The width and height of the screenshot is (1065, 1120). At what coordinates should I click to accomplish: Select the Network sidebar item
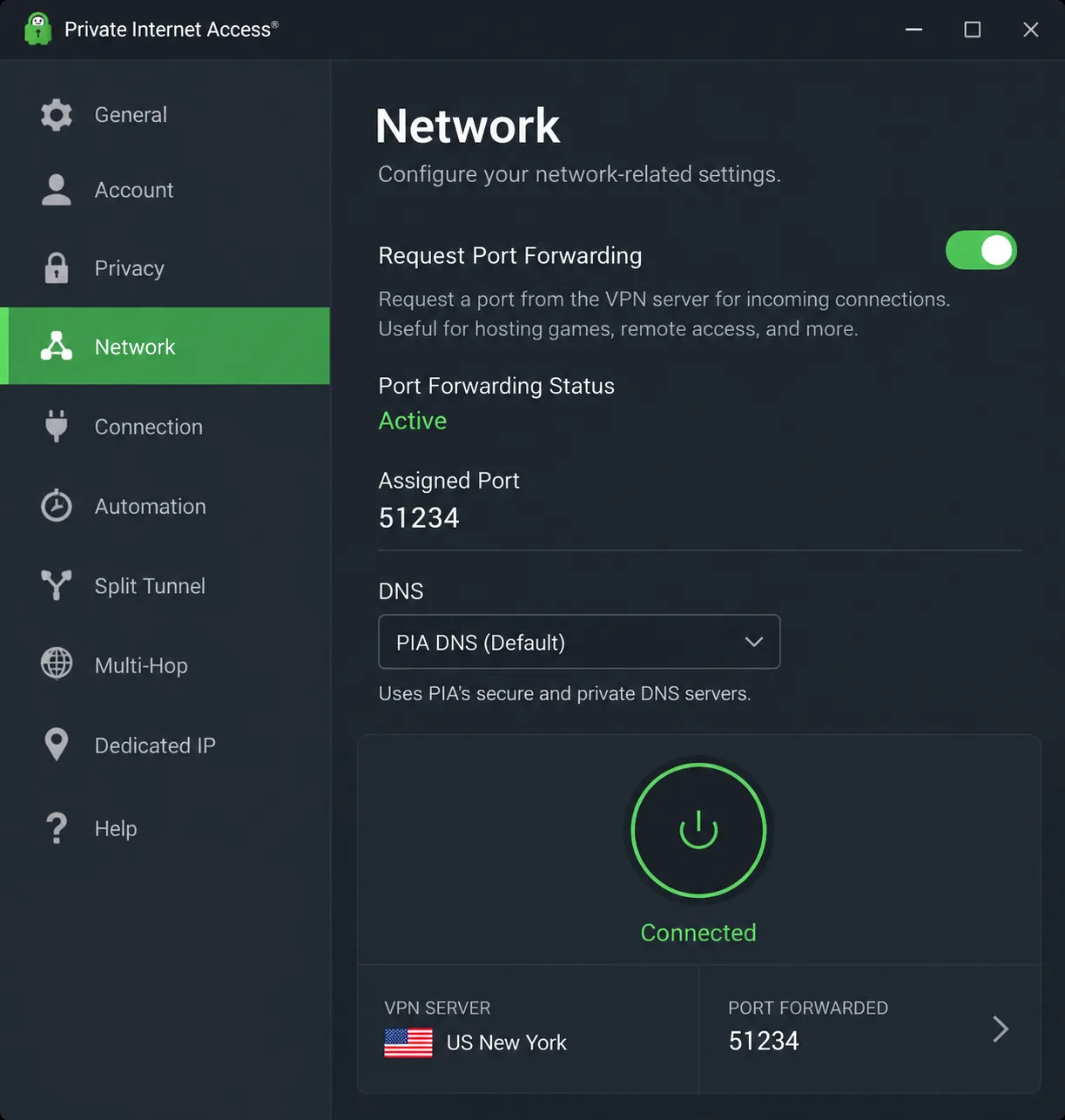coord(165,346)
